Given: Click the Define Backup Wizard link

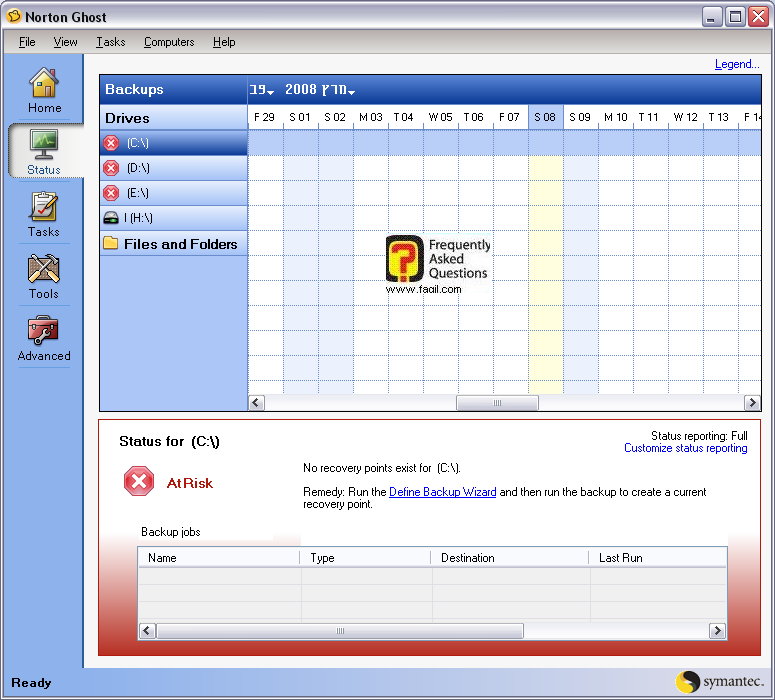Looking at the screenshot, I should click(x=442, y=492).
